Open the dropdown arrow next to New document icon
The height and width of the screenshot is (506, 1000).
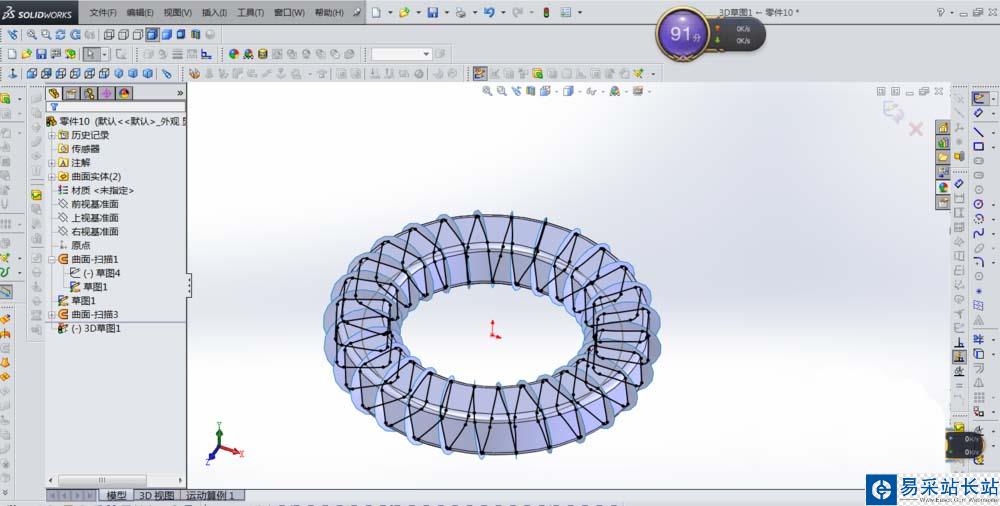(x=390, y=12)
